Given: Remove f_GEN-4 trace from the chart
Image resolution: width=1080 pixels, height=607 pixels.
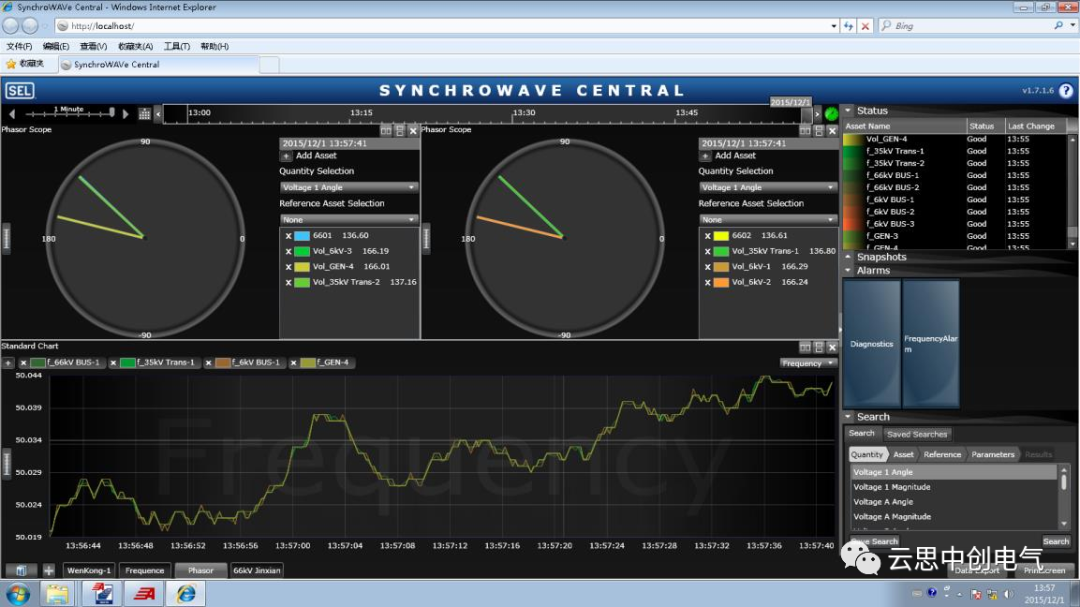Looking at the screenshot, I should click(293, 362).
